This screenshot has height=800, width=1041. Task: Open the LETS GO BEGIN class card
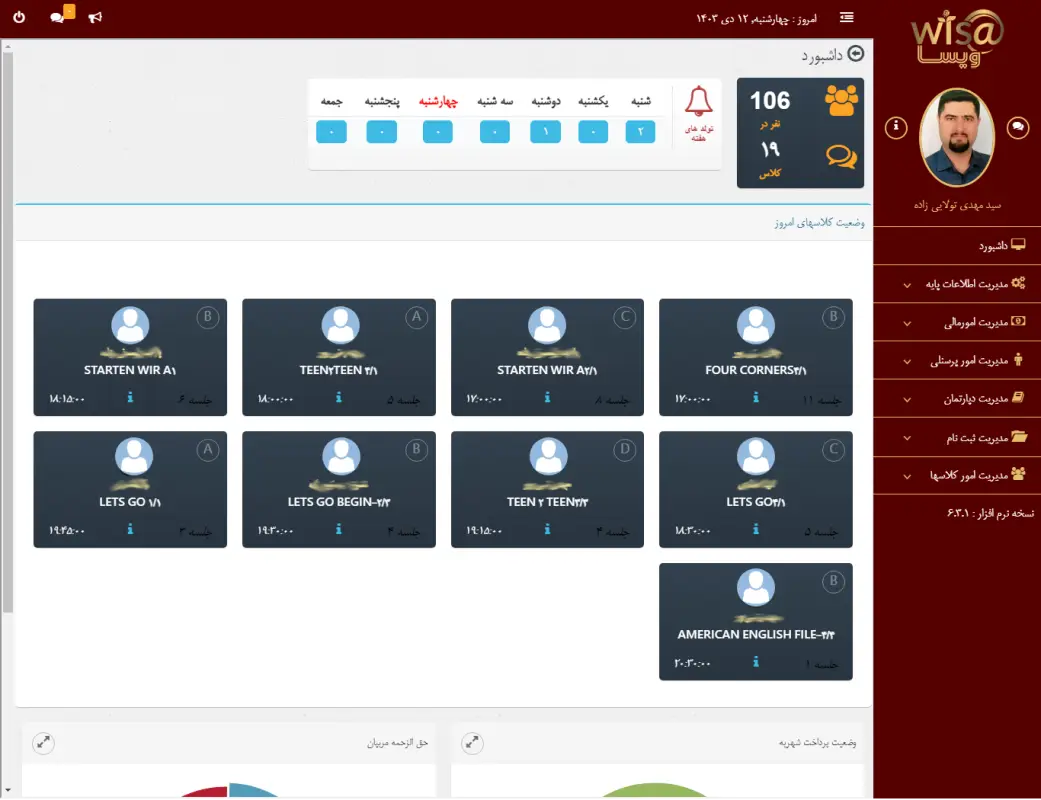point(339,489)
